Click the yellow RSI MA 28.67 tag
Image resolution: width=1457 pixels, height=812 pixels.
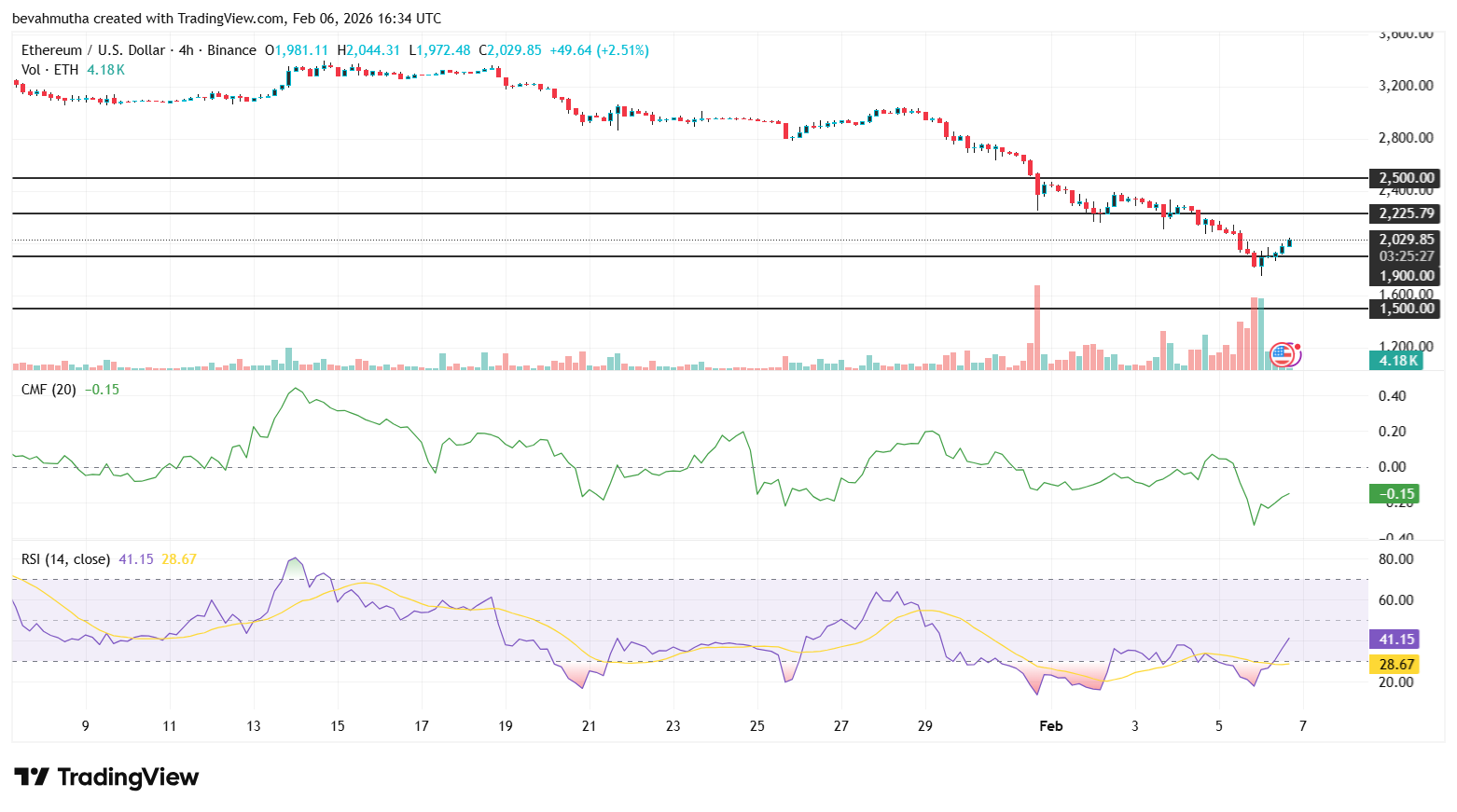click(x=1395, y=664)
